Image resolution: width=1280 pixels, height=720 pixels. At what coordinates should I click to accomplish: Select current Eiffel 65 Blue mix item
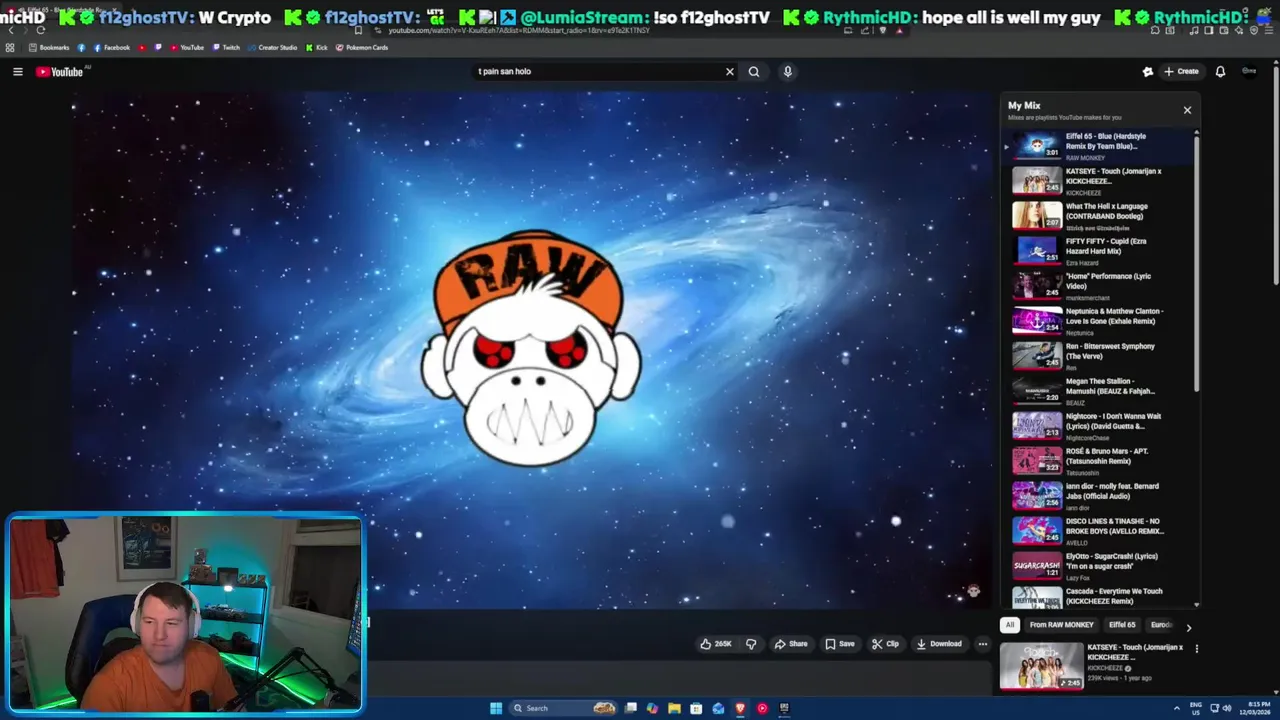pos(1098,146)
